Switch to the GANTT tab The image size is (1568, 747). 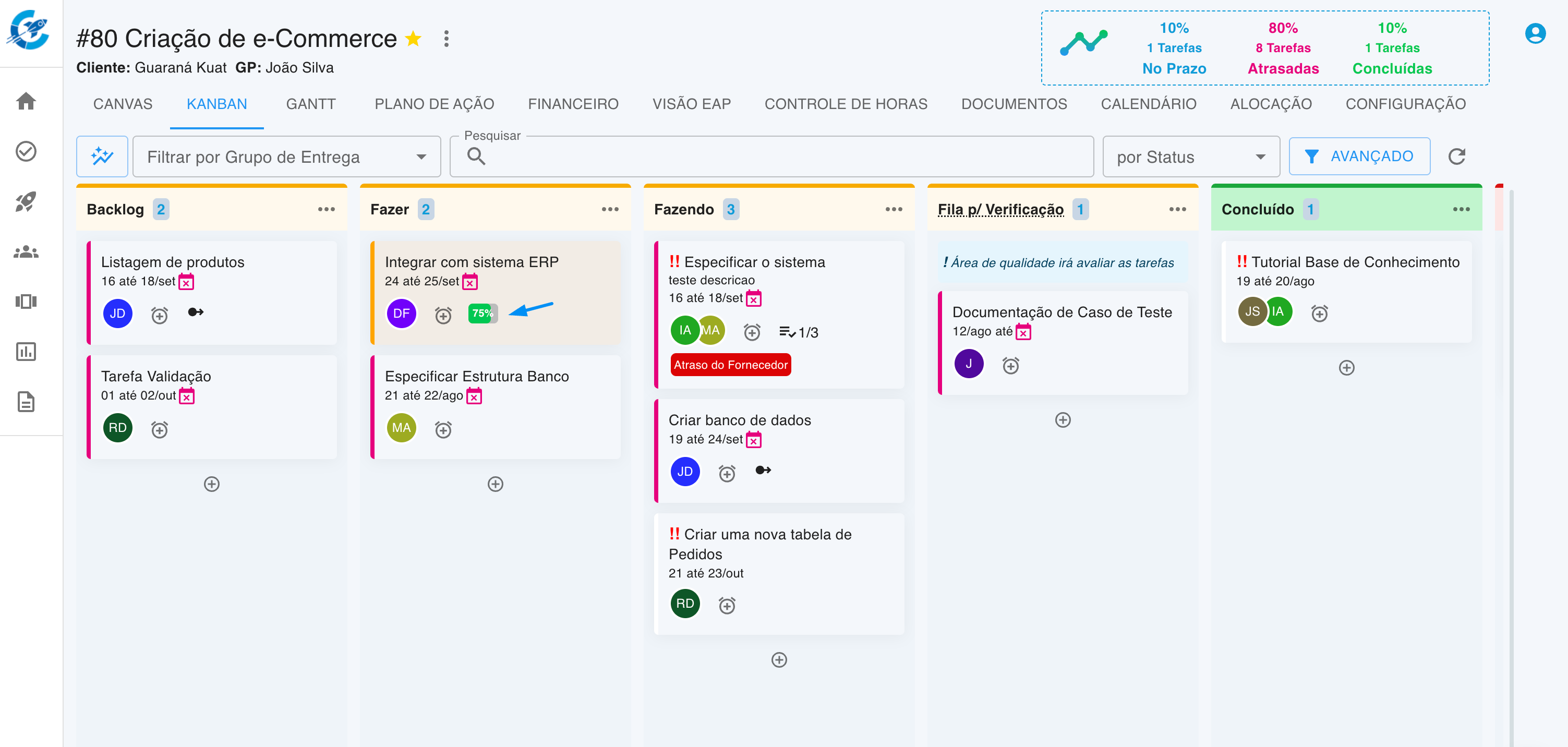tap(310, 104)
